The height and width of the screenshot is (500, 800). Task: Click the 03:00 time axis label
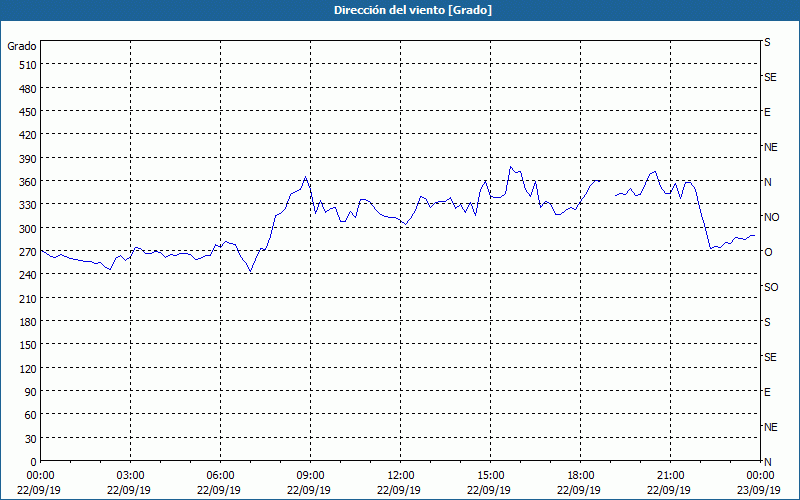(130, 476)
